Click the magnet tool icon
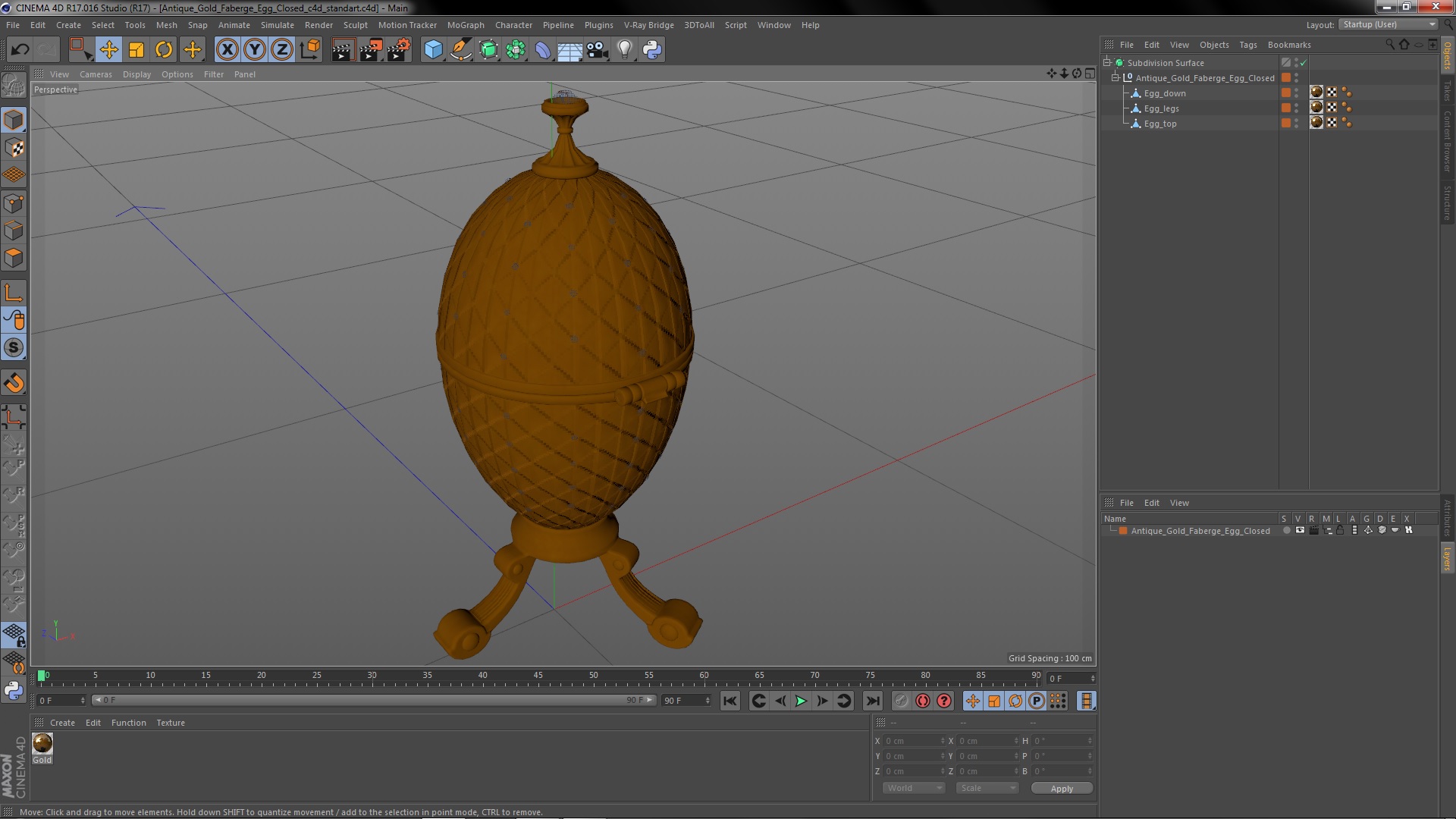Viewport: 1456px width, 819px height. pyautogui.click(x=14, y=383)
